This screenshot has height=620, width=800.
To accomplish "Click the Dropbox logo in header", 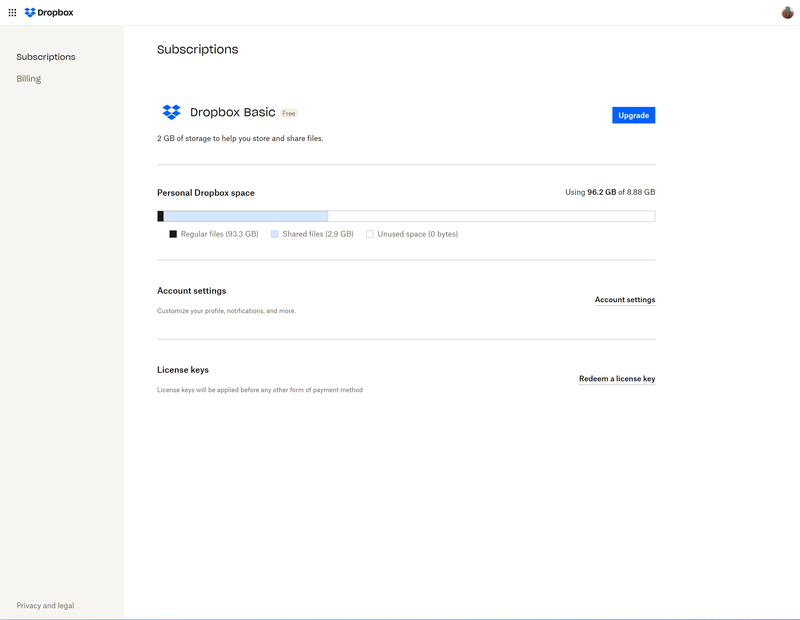I will (49, 12).
